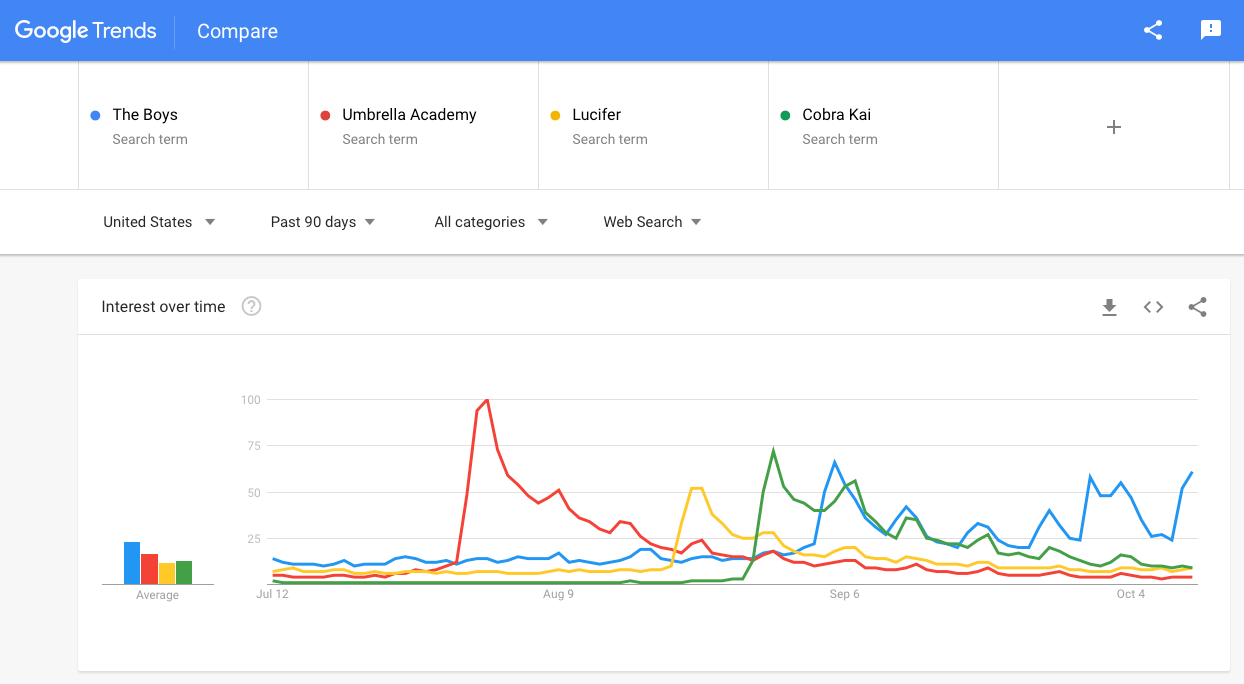Edit the Cobra Kai search term

coord(837,115)
